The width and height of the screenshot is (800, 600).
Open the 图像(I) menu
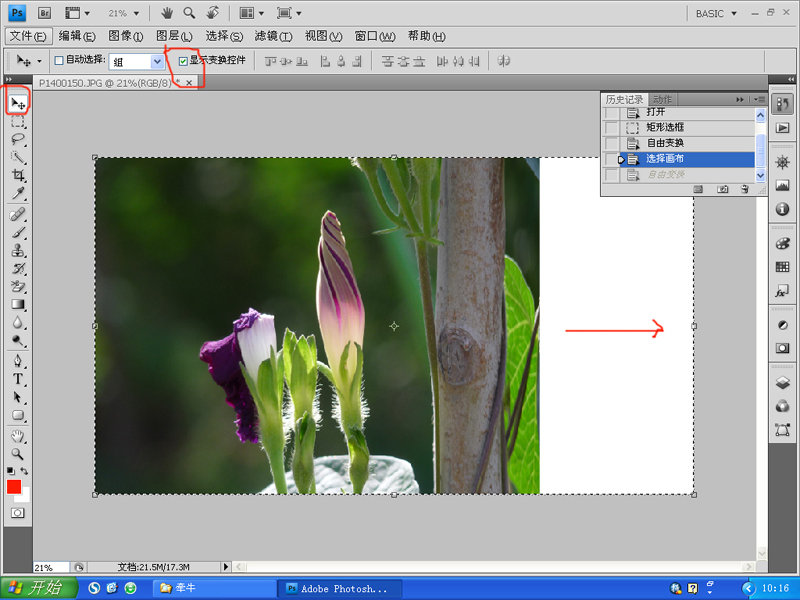pyautogui.click(x=126, y=36)
